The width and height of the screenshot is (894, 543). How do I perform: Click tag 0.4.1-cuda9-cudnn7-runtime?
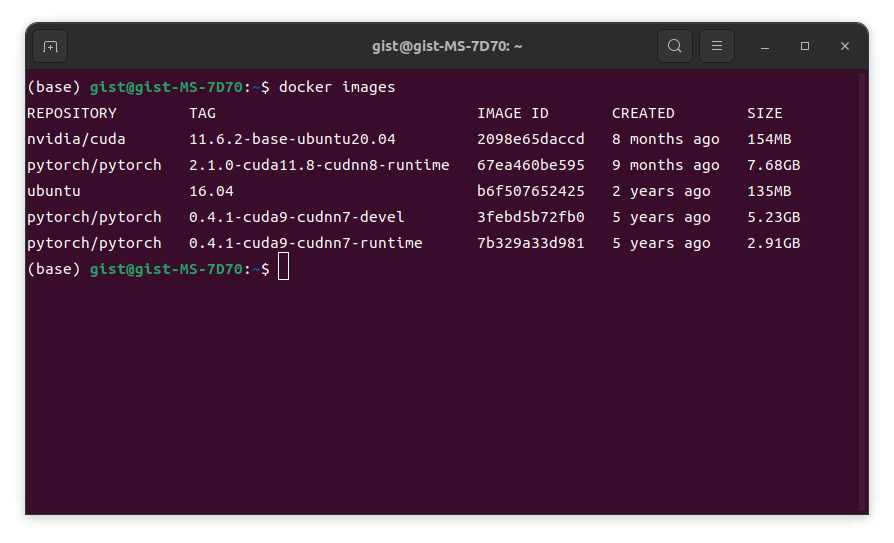[306, 243]
